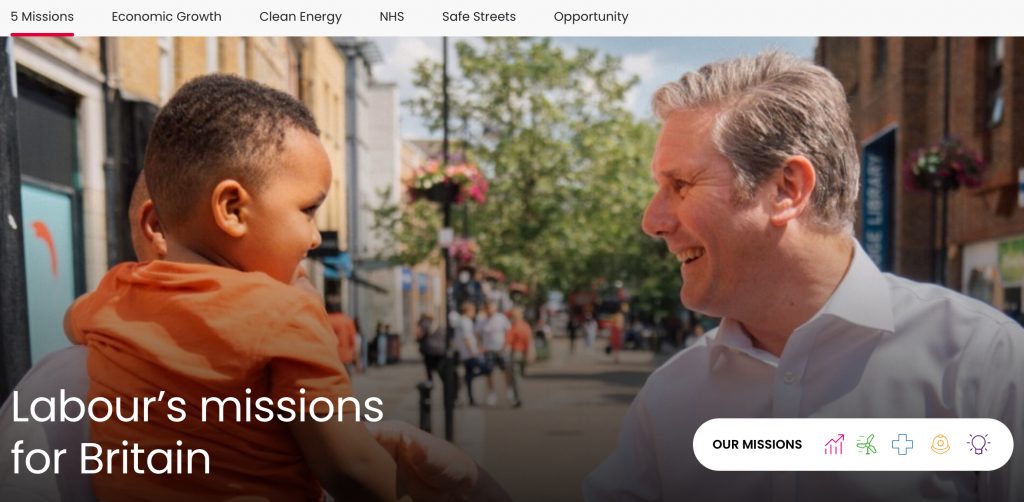Click the white missions pill background

click(853, 445)
